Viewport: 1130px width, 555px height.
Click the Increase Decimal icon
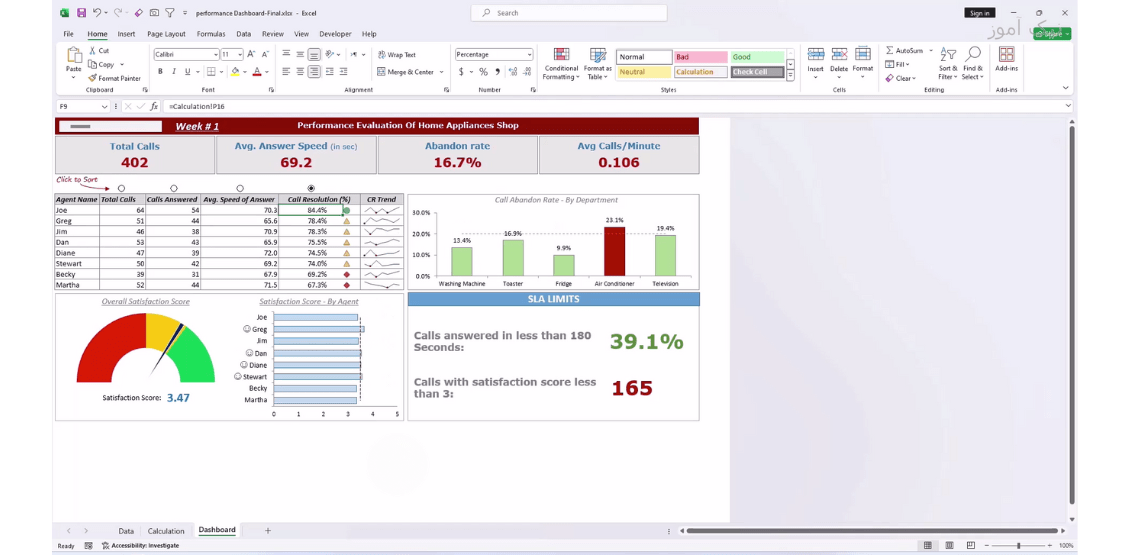tap(513, 71)
